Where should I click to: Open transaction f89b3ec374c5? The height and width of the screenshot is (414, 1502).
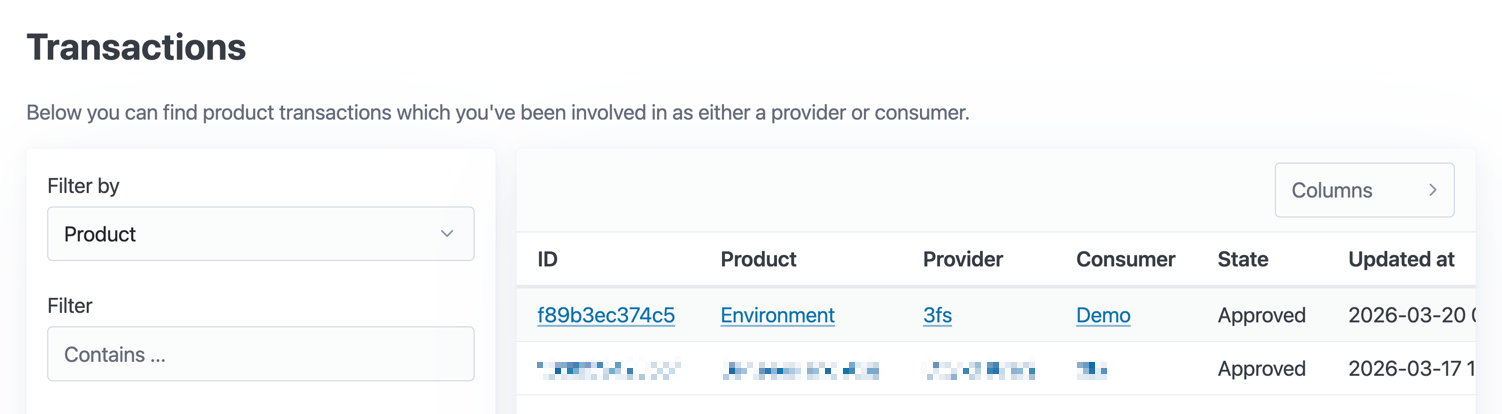[606, 315]
